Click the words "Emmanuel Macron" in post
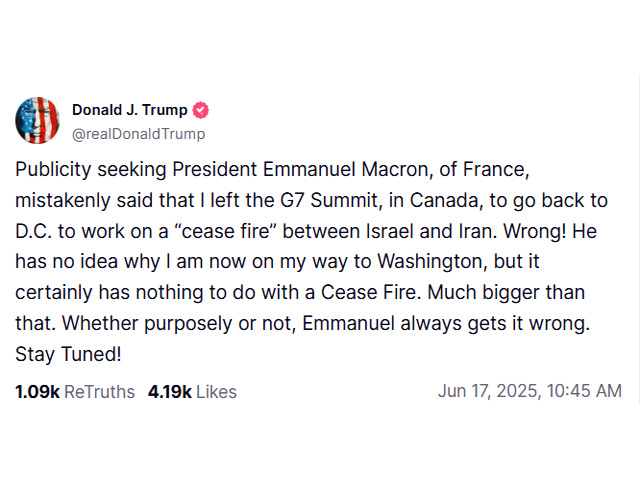The height and width of the screenshot is (480, 640). pos(348,169)
